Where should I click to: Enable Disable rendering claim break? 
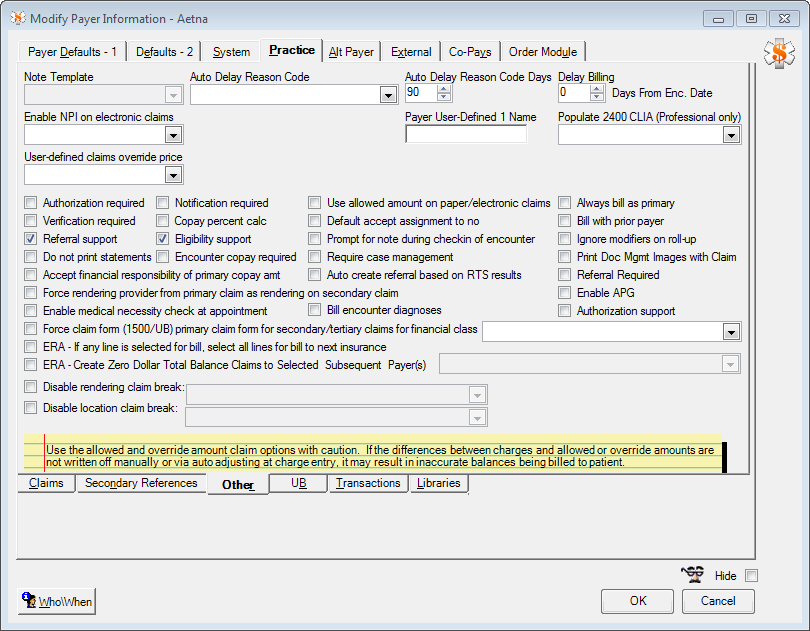click(31, 387)
